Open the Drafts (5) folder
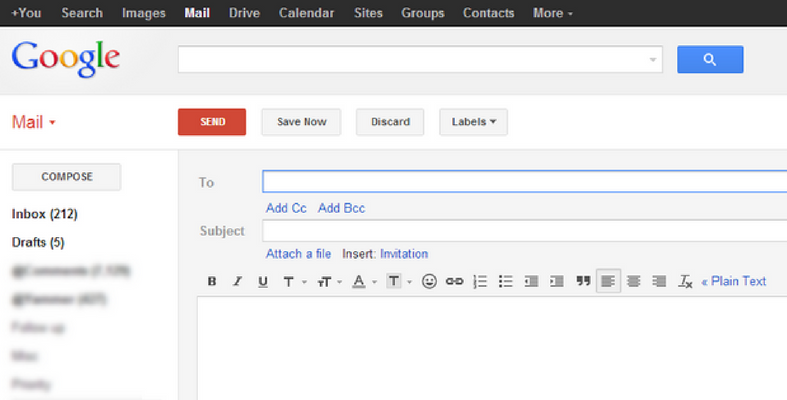The height and width of the screenshot is (400, 787). [x=38, y=242]
